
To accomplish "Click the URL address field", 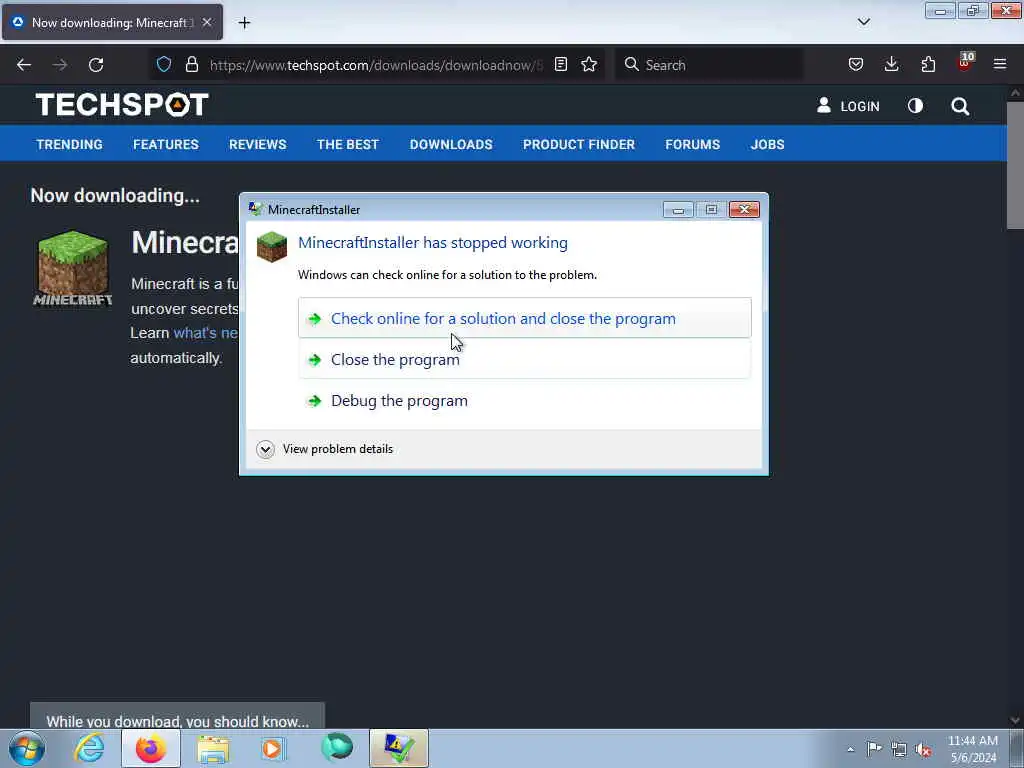I will 376,65.
